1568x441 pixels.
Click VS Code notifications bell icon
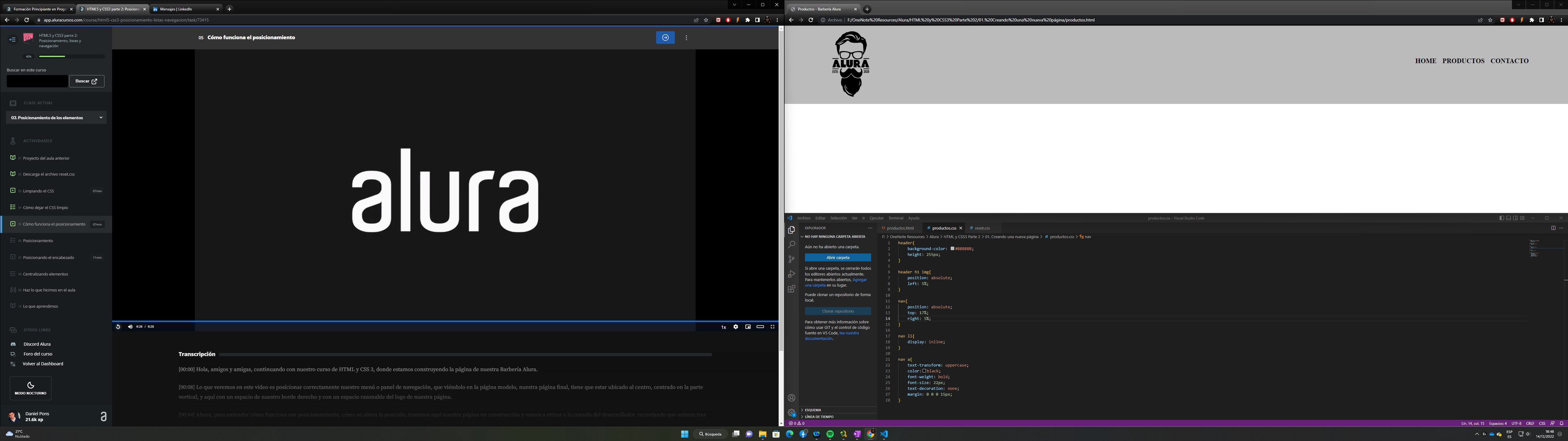click(x=1562, y=423)
